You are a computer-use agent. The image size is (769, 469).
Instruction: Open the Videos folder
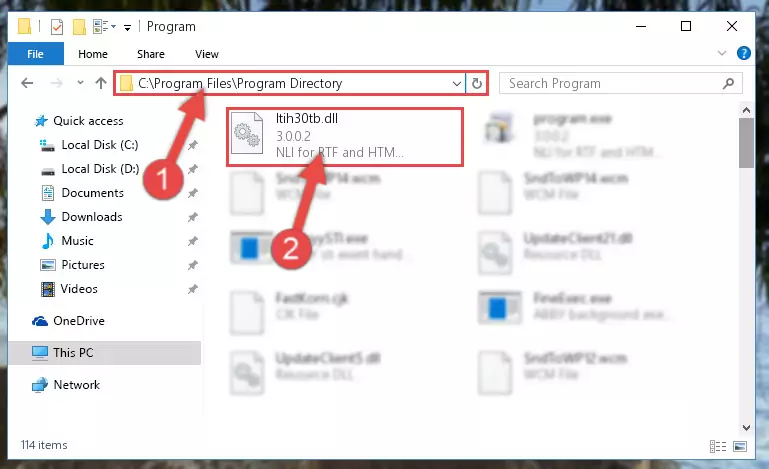pyautogui.click(x=79, y=289)
